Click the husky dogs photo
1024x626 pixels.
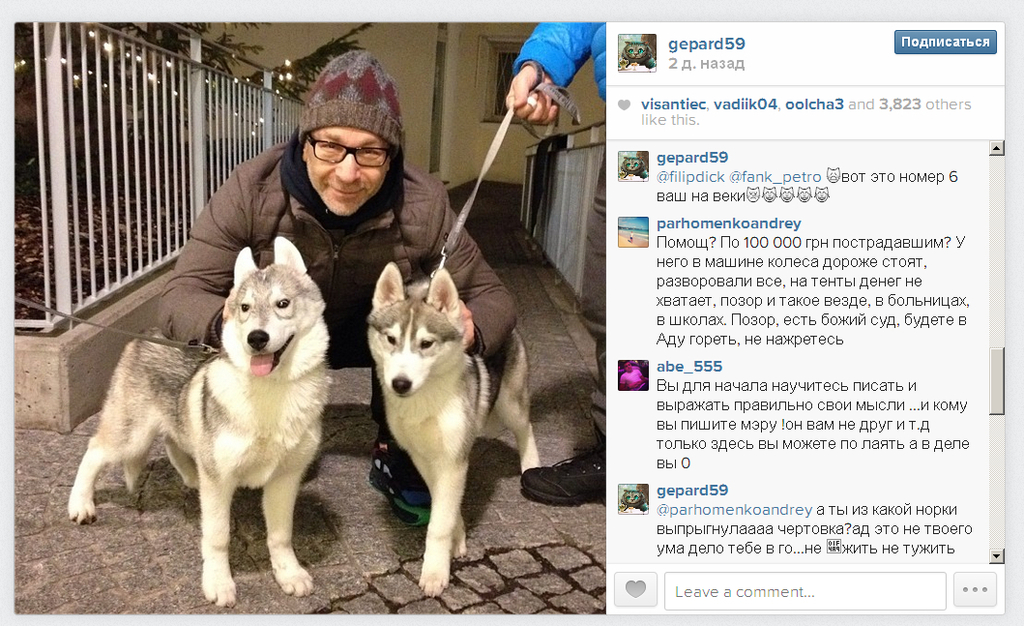(310, 318)
